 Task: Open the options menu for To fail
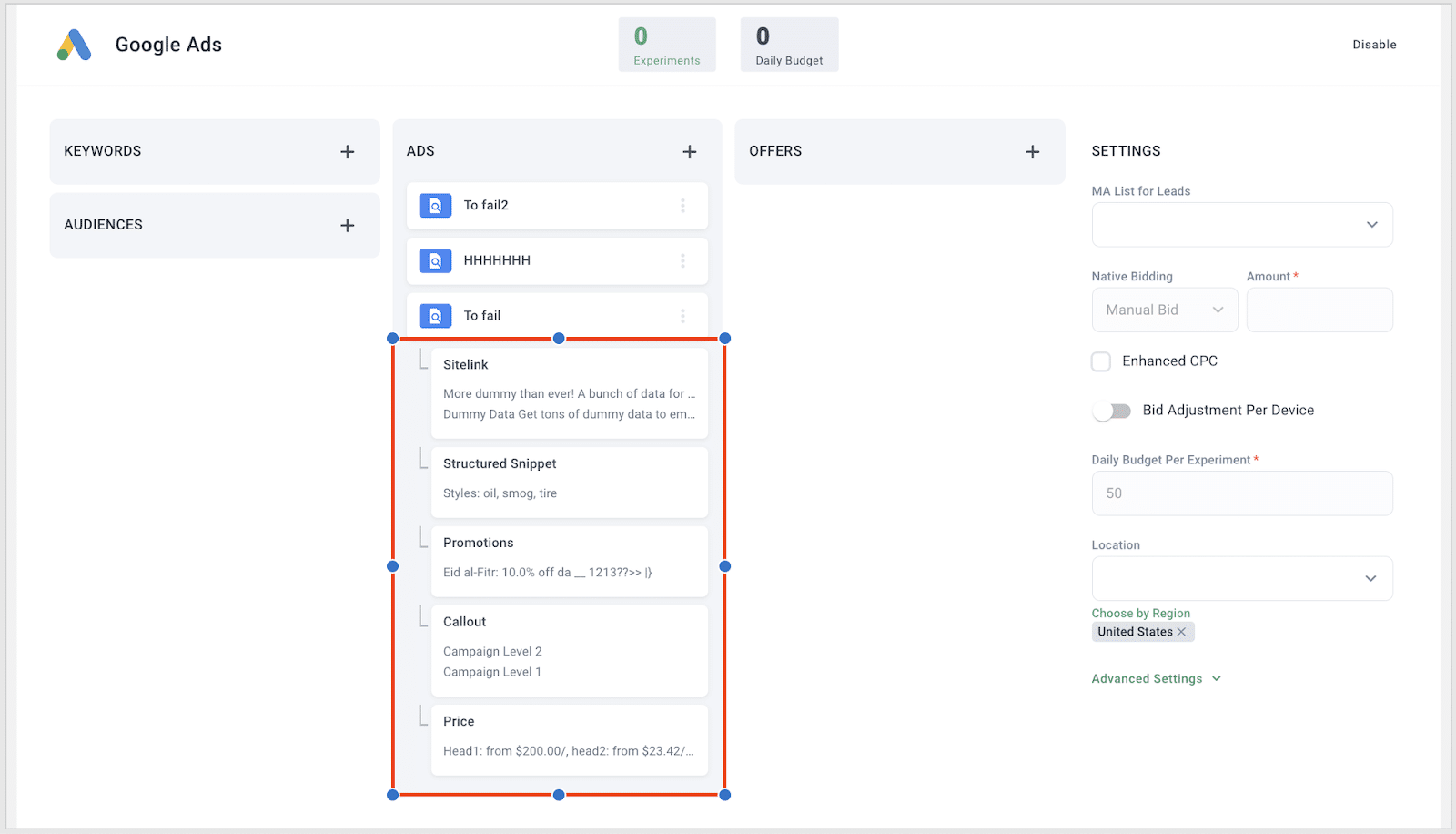pyautogui.click(x=682, y=316)
